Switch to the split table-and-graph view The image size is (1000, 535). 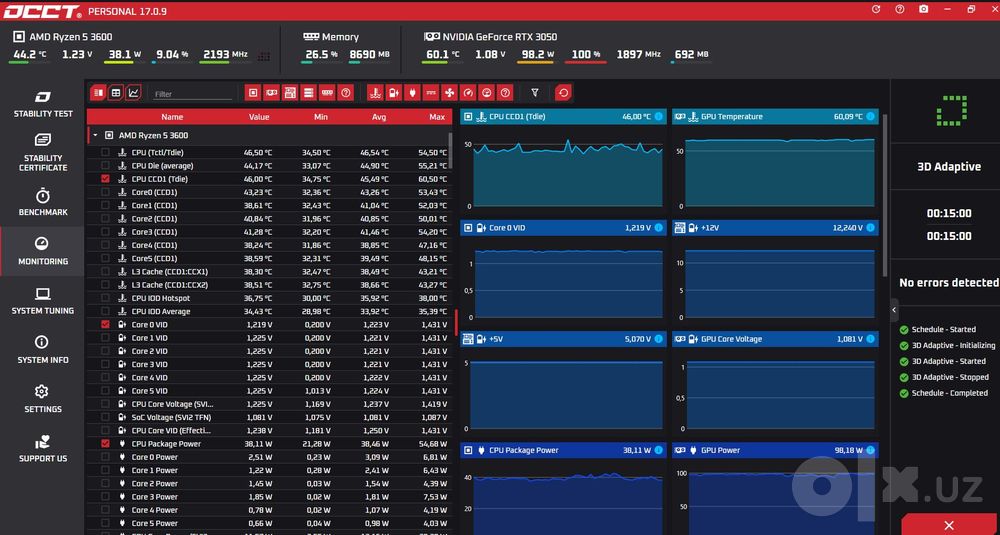click(98, 93)
